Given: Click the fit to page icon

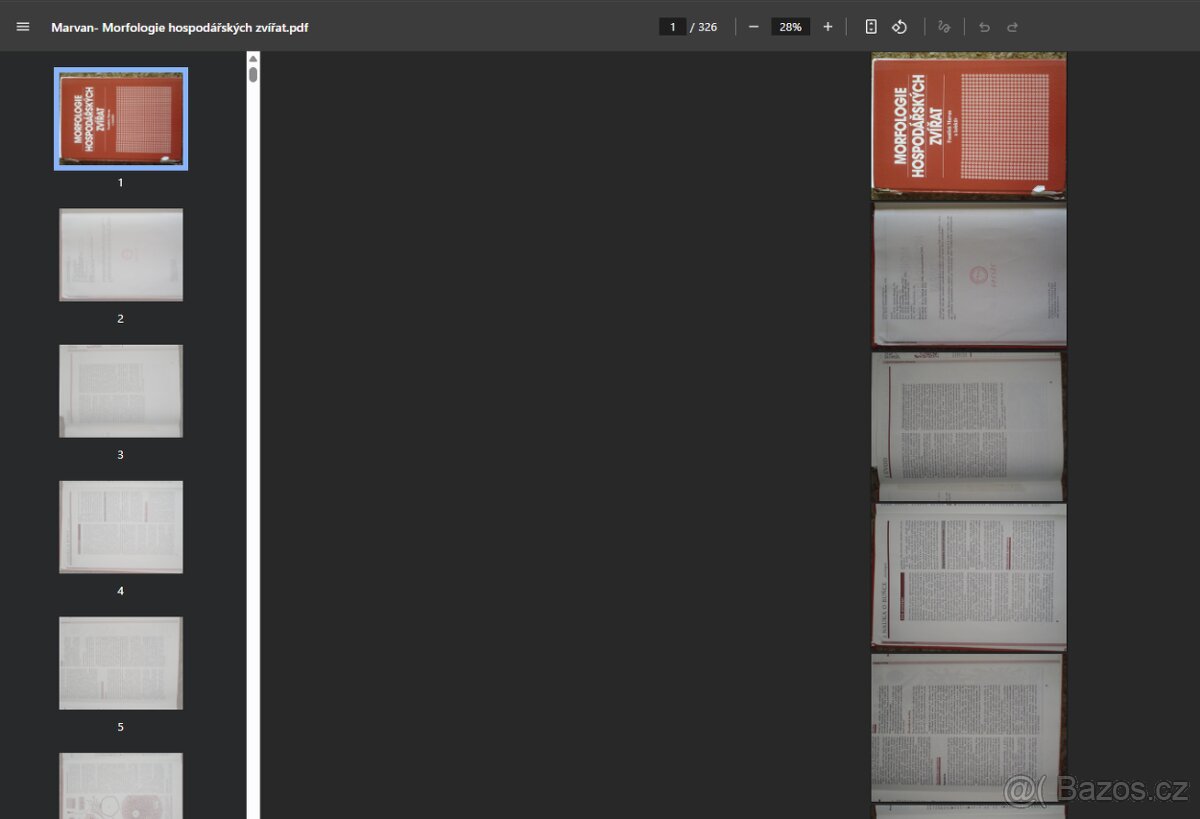Looking at the screenshot, I should point(871,27).
